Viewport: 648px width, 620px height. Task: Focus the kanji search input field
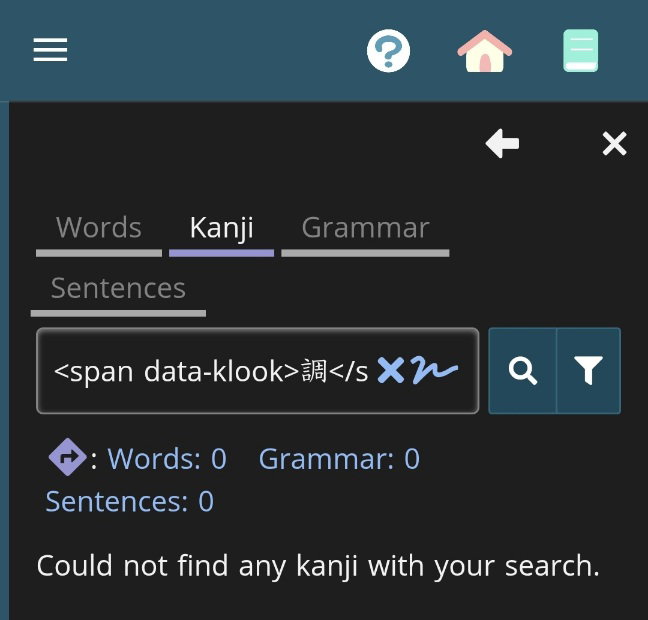(x=210, y=372)
